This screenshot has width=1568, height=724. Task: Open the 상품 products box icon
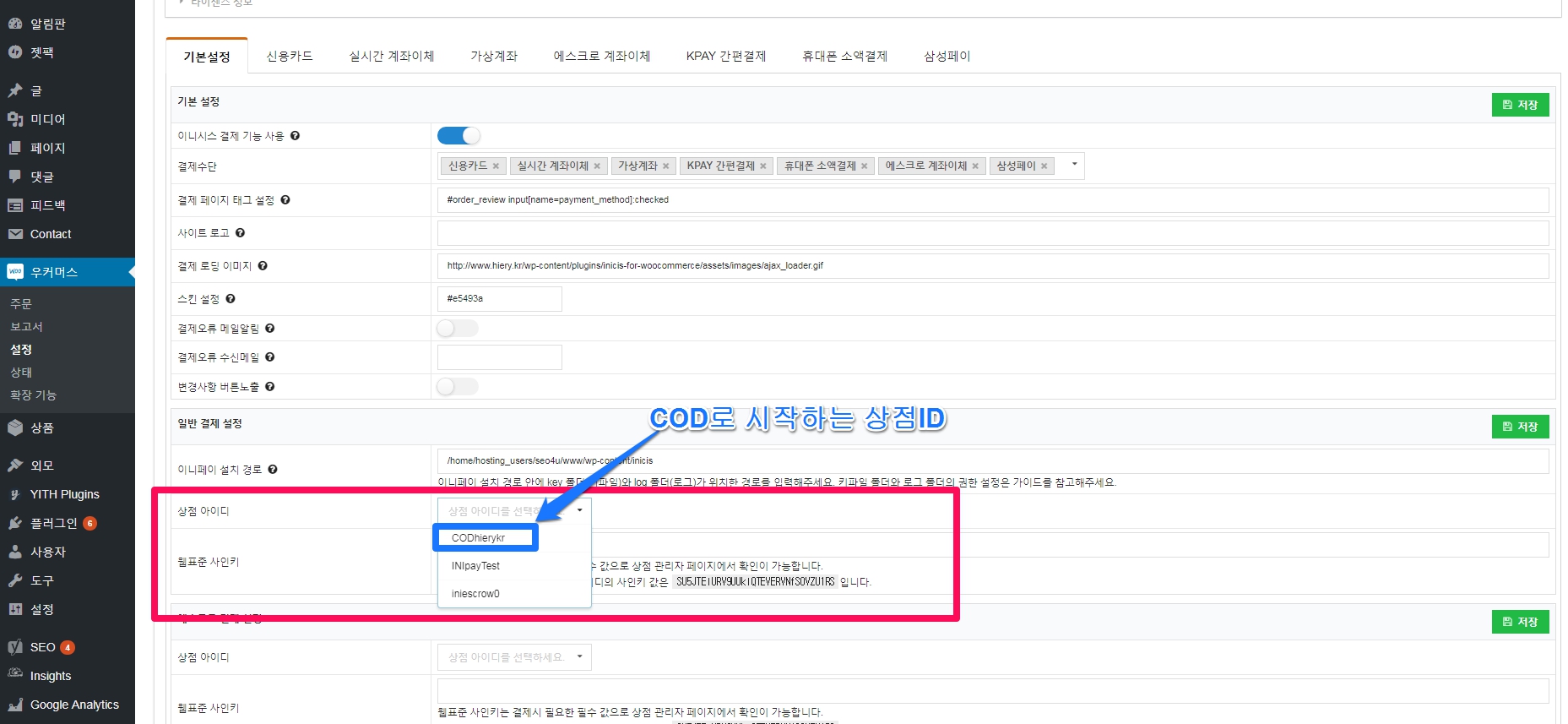point(15,427)
